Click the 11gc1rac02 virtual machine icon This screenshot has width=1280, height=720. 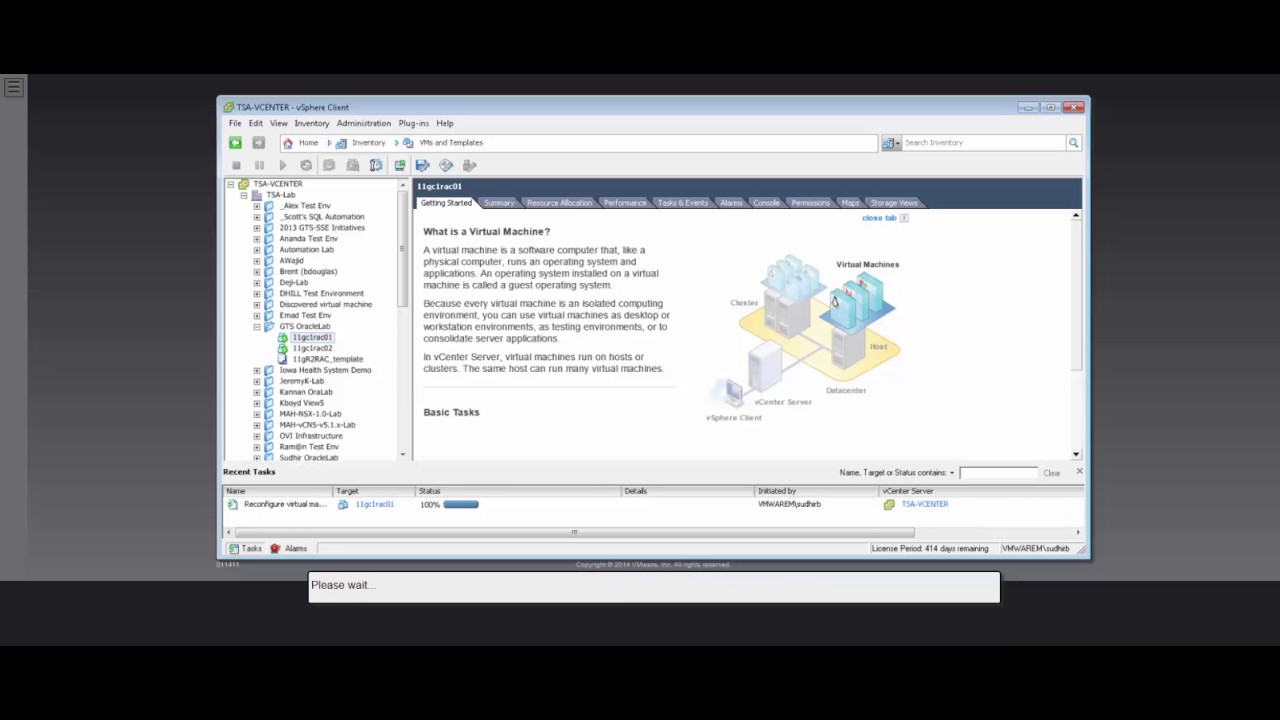(283, 348)
